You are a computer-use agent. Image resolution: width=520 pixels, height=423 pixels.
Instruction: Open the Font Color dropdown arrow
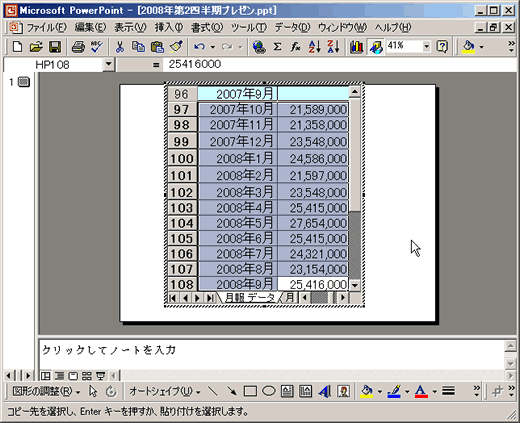[434, 392]
